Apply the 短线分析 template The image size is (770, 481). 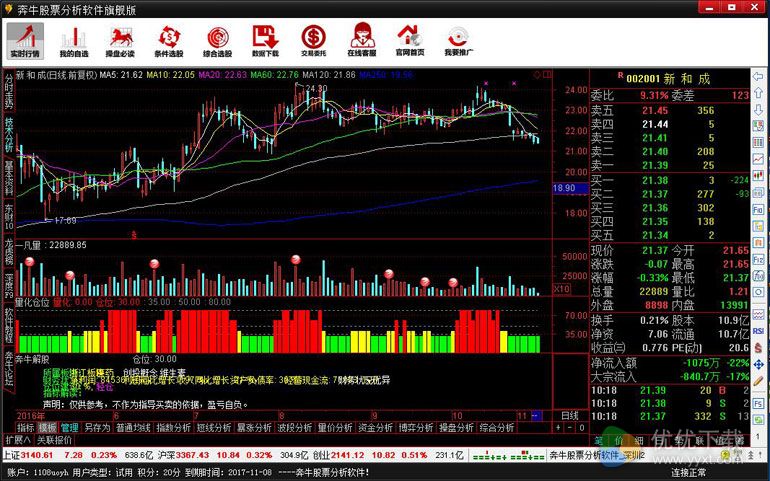point(214,427)
